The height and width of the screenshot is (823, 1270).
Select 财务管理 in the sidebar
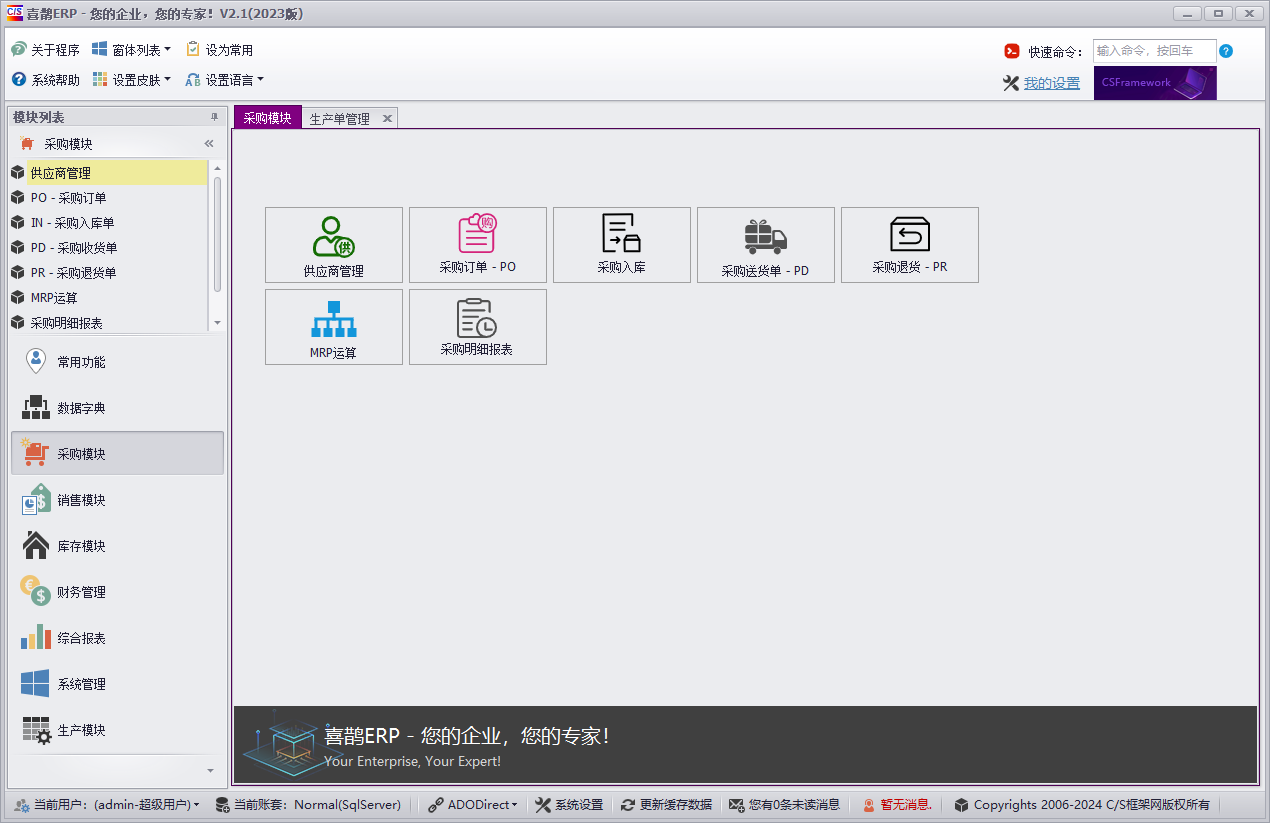click(x=117, y=592)
